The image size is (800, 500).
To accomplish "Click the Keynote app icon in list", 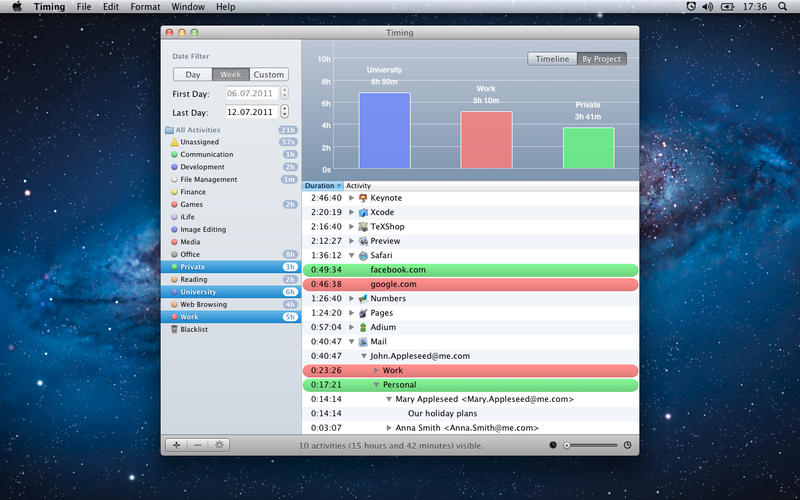I will (363, 198).
